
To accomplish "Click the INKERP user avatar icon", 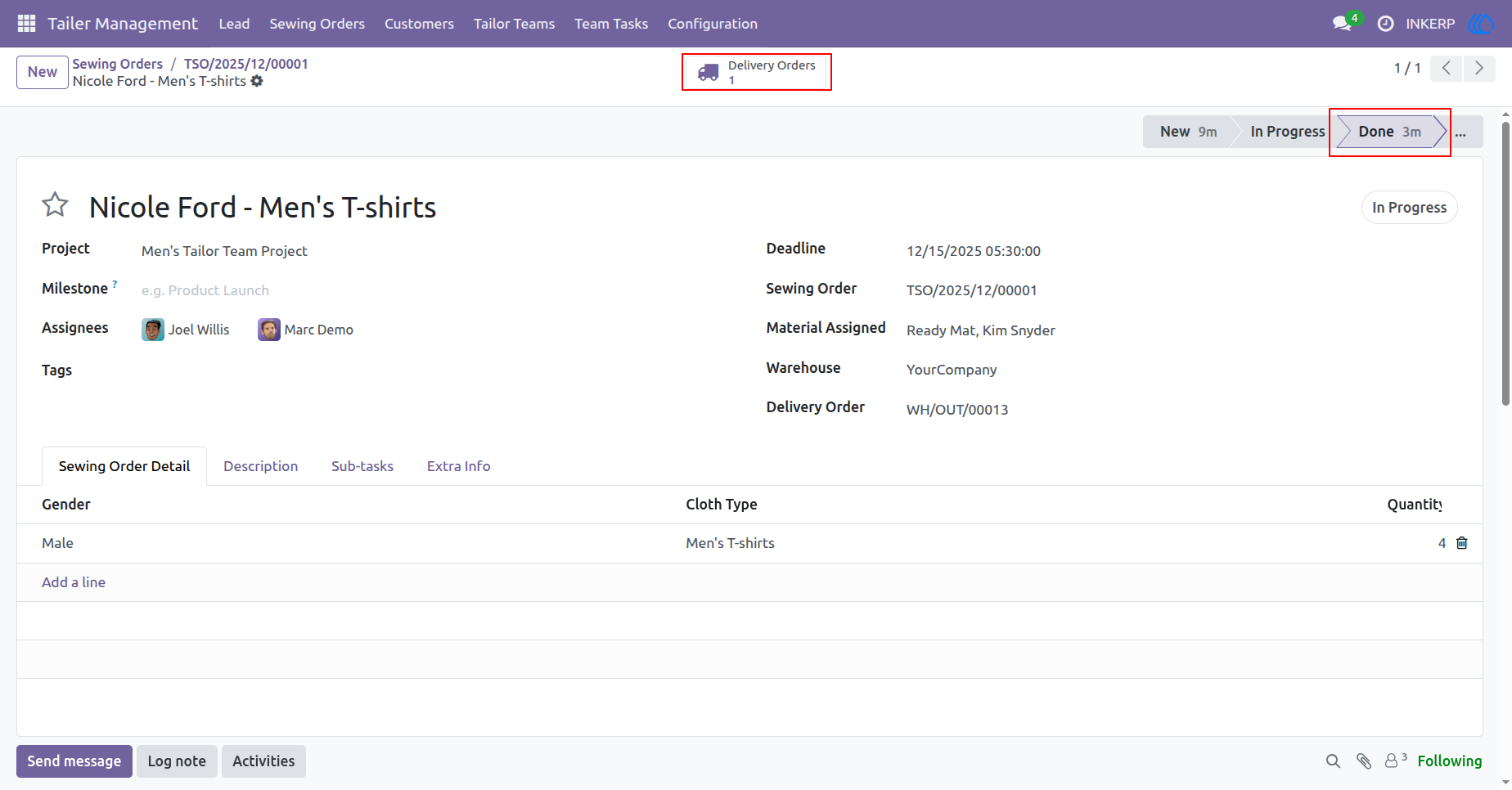I will pyautogui.click(x=1480, y=24).
